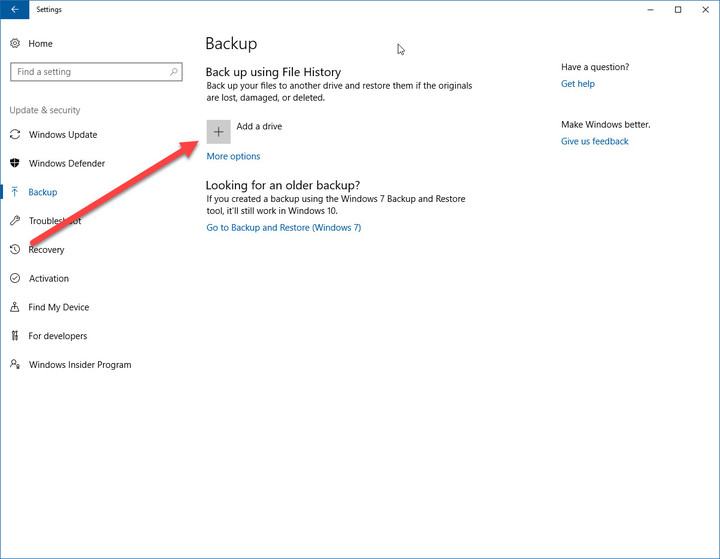Viewport: 720px width, 559px height.
Task: Open Windows Update section
Action: pos(63,135)
